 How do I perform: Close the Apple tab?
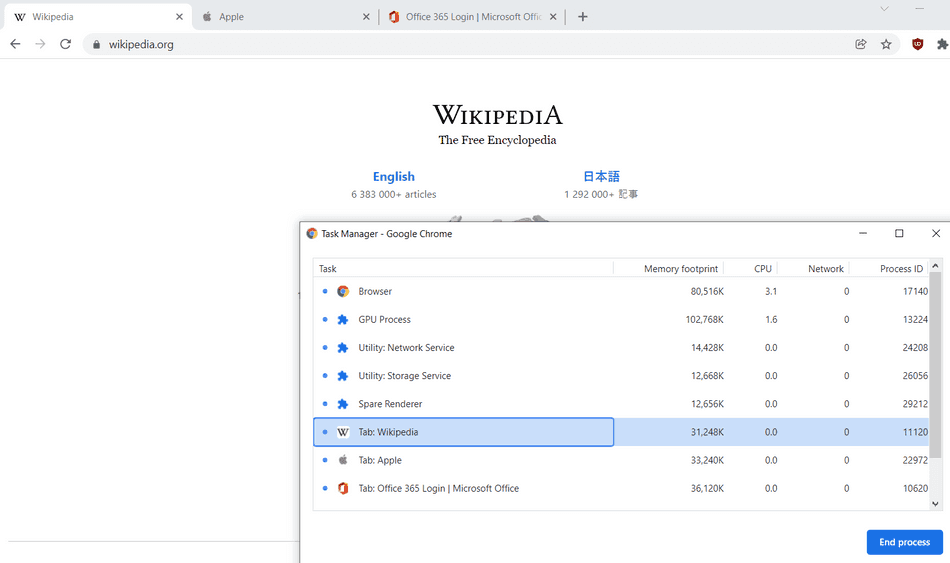(366, 17)
